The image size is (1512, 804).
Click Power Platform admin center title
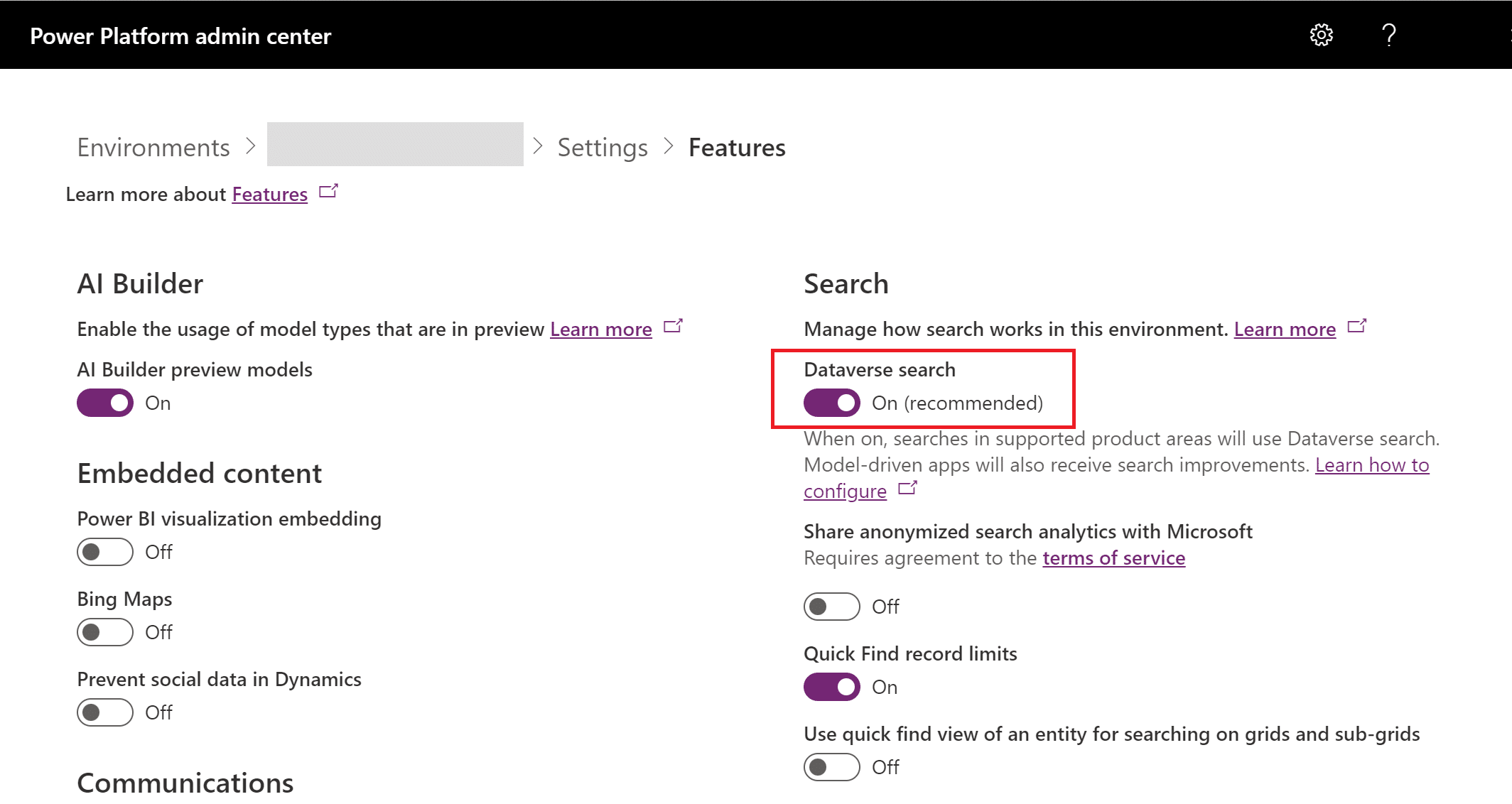click(180, 36)
